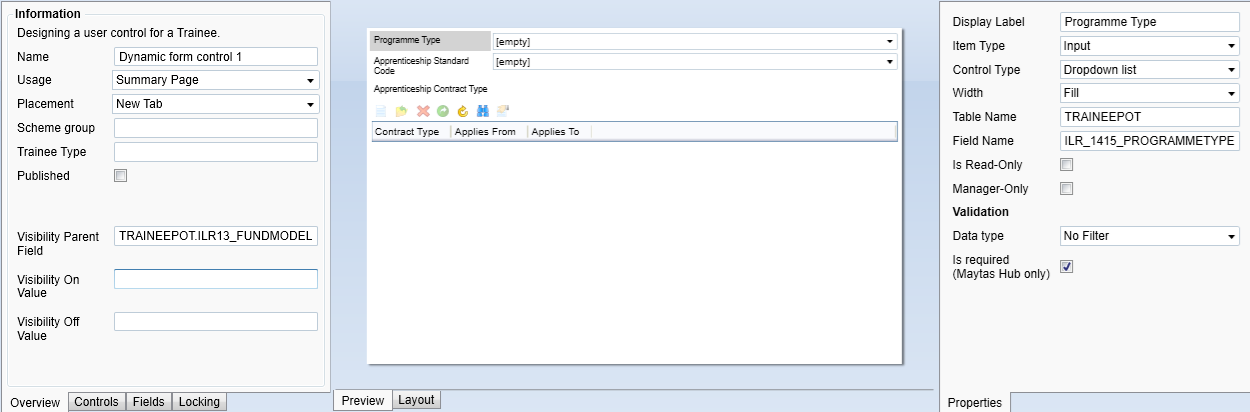The image size is (1250, 412).
Task: Enable the Is Read-Only checkbox
Action: tap(1066, 165)
